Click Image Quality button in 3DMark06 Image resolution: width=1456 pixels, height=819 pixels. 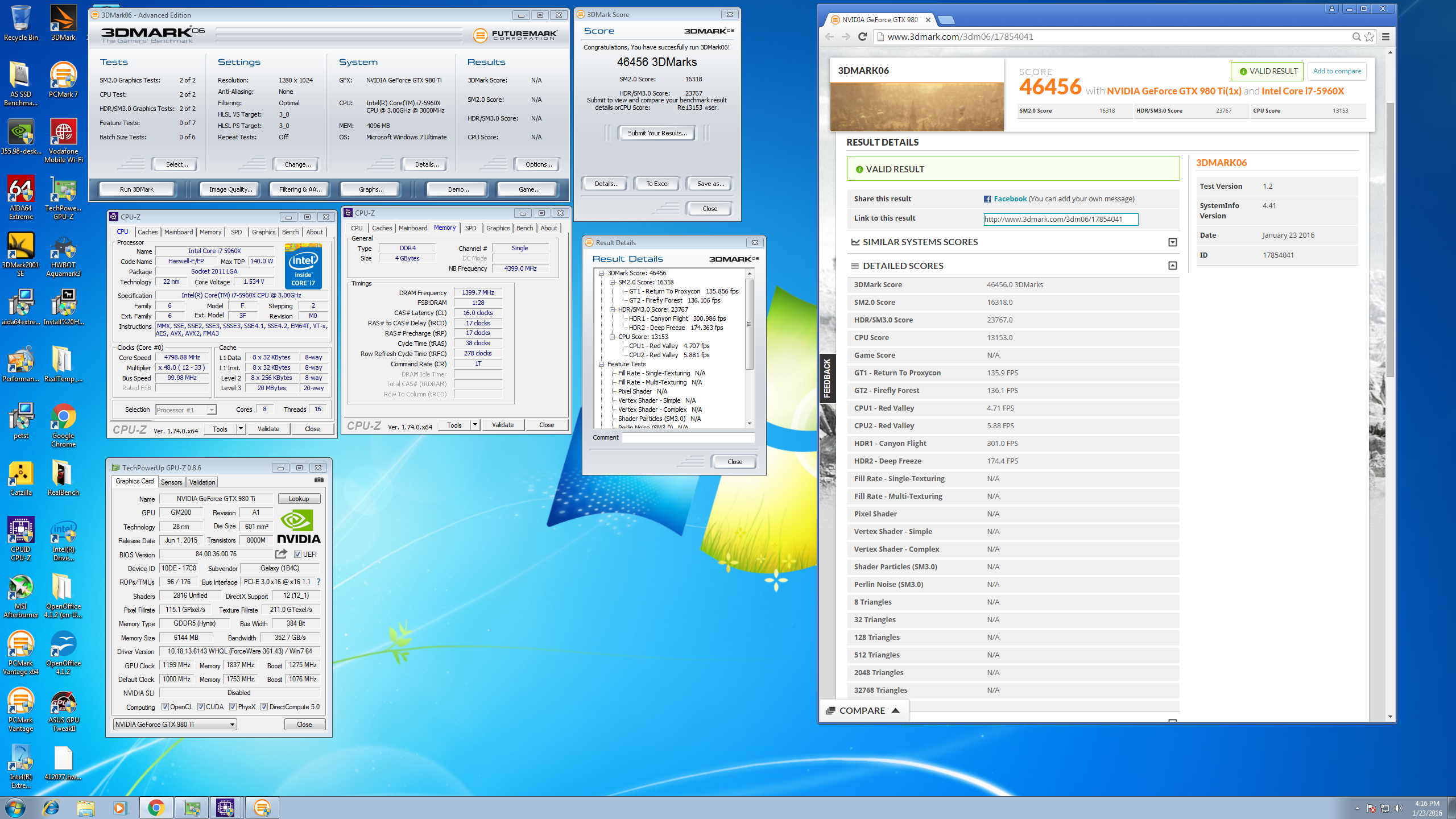tap(230, 189)
